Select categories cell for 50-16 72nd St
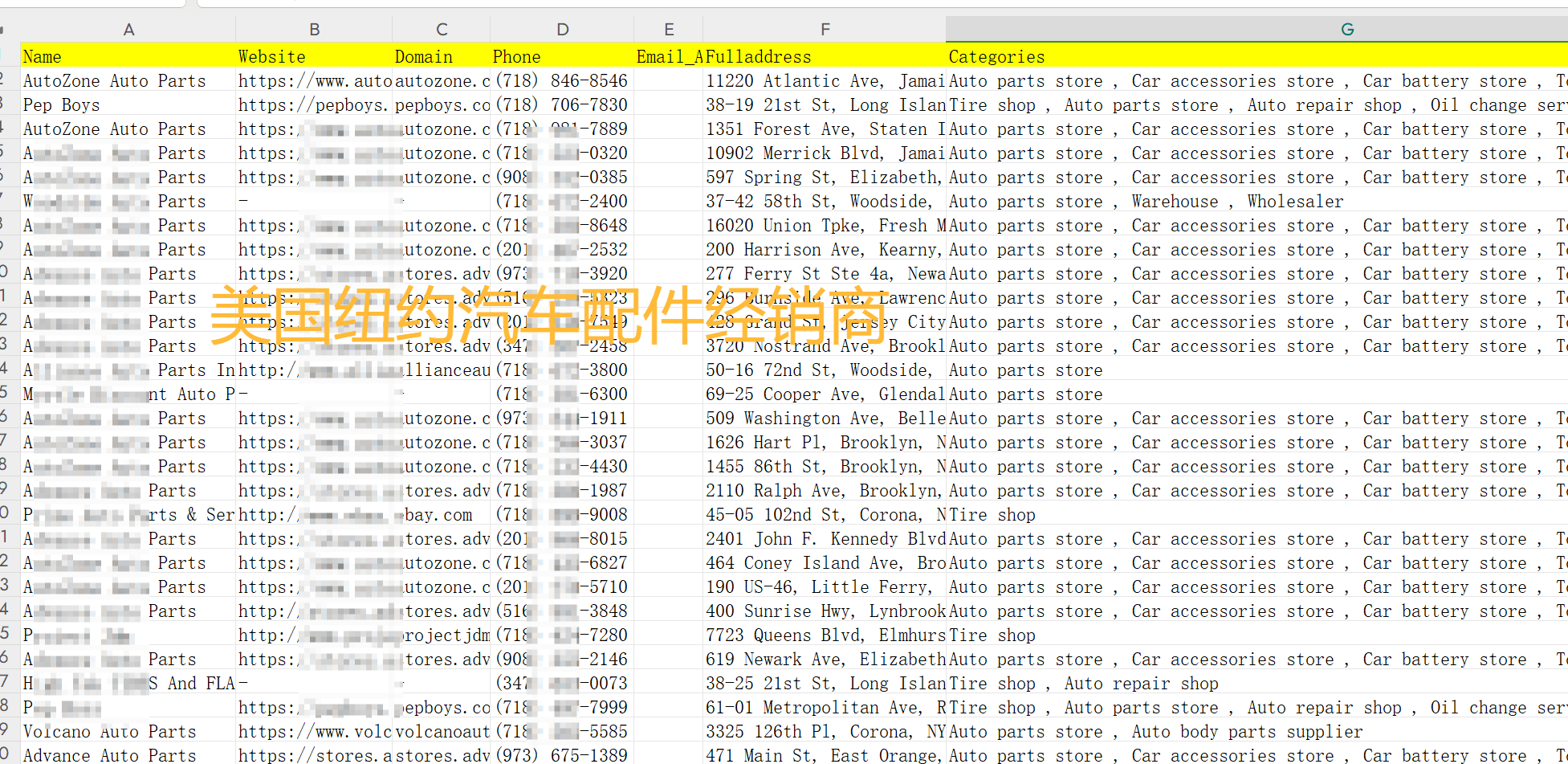The image size is (1568, 764). point(1256,370)
